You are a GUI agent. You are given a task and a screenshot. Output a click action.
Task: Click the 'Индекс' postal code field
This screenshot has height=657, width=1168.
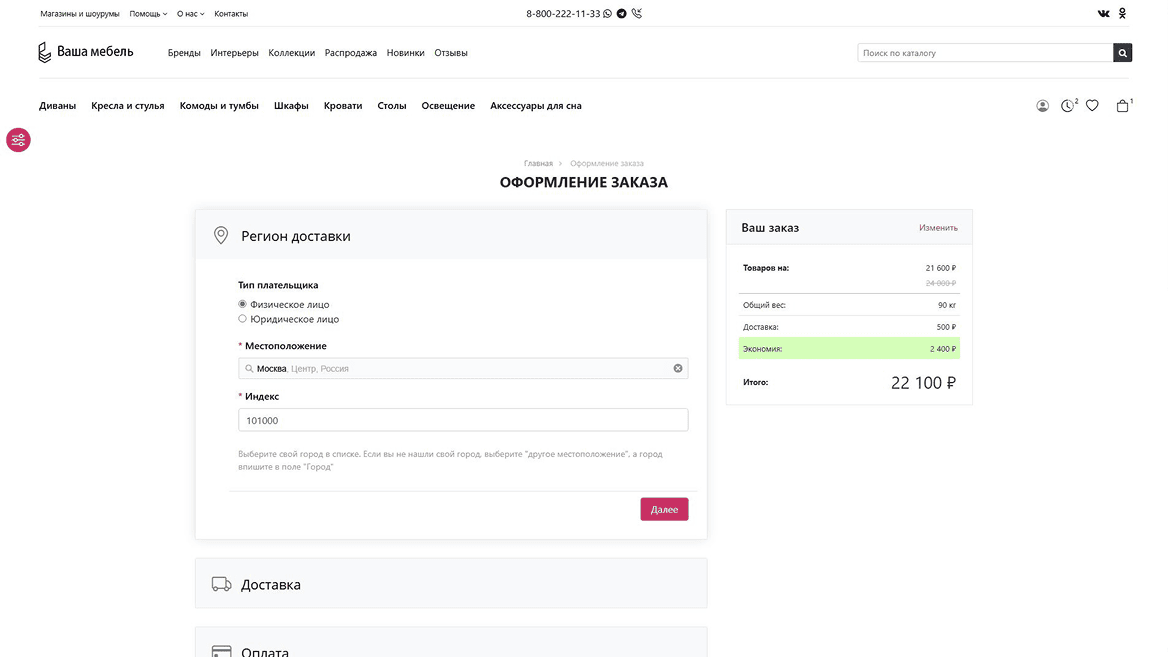[462, 420]
